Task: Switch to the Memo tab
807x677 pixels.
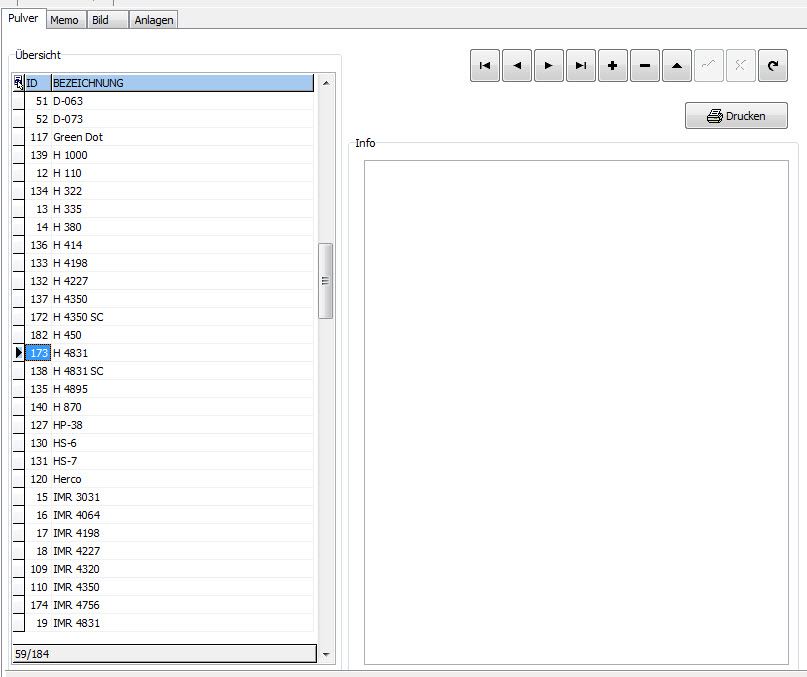Action: (x=64, y=20)
